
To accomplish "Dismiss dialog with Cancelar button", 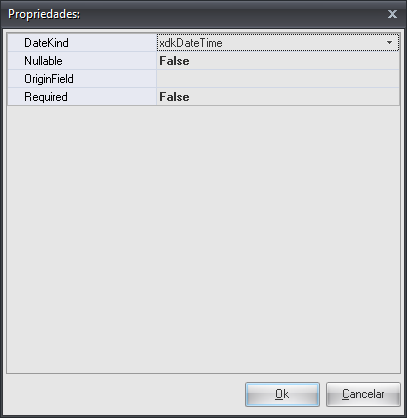I will point(363,394).
